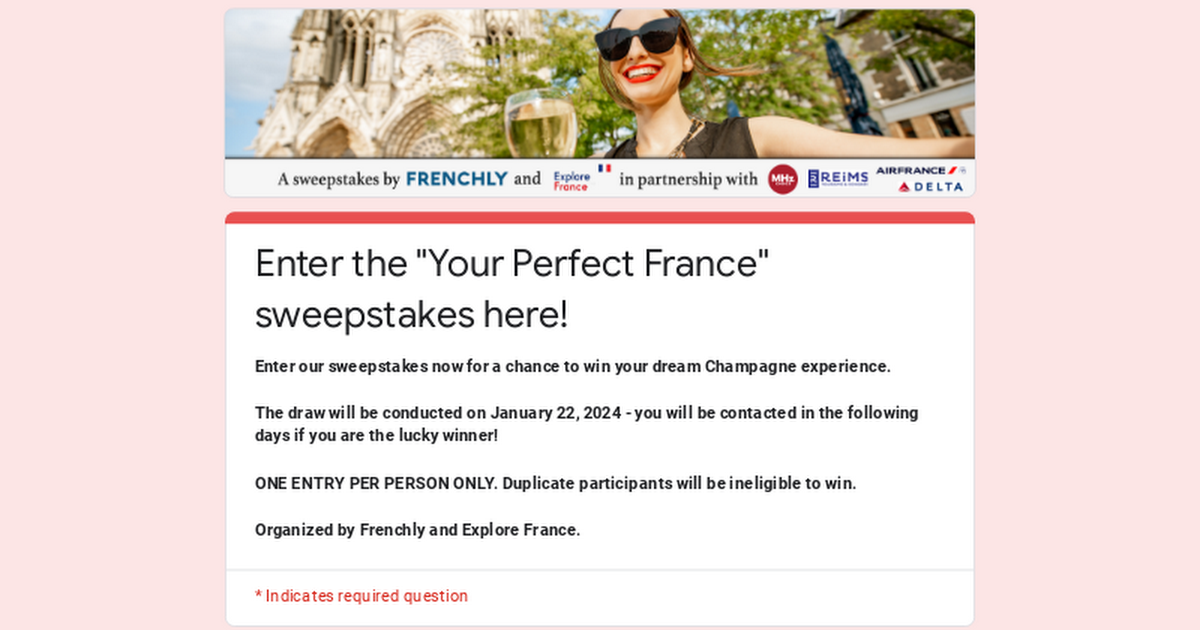Click the Delta logo

tap(930, 186)
